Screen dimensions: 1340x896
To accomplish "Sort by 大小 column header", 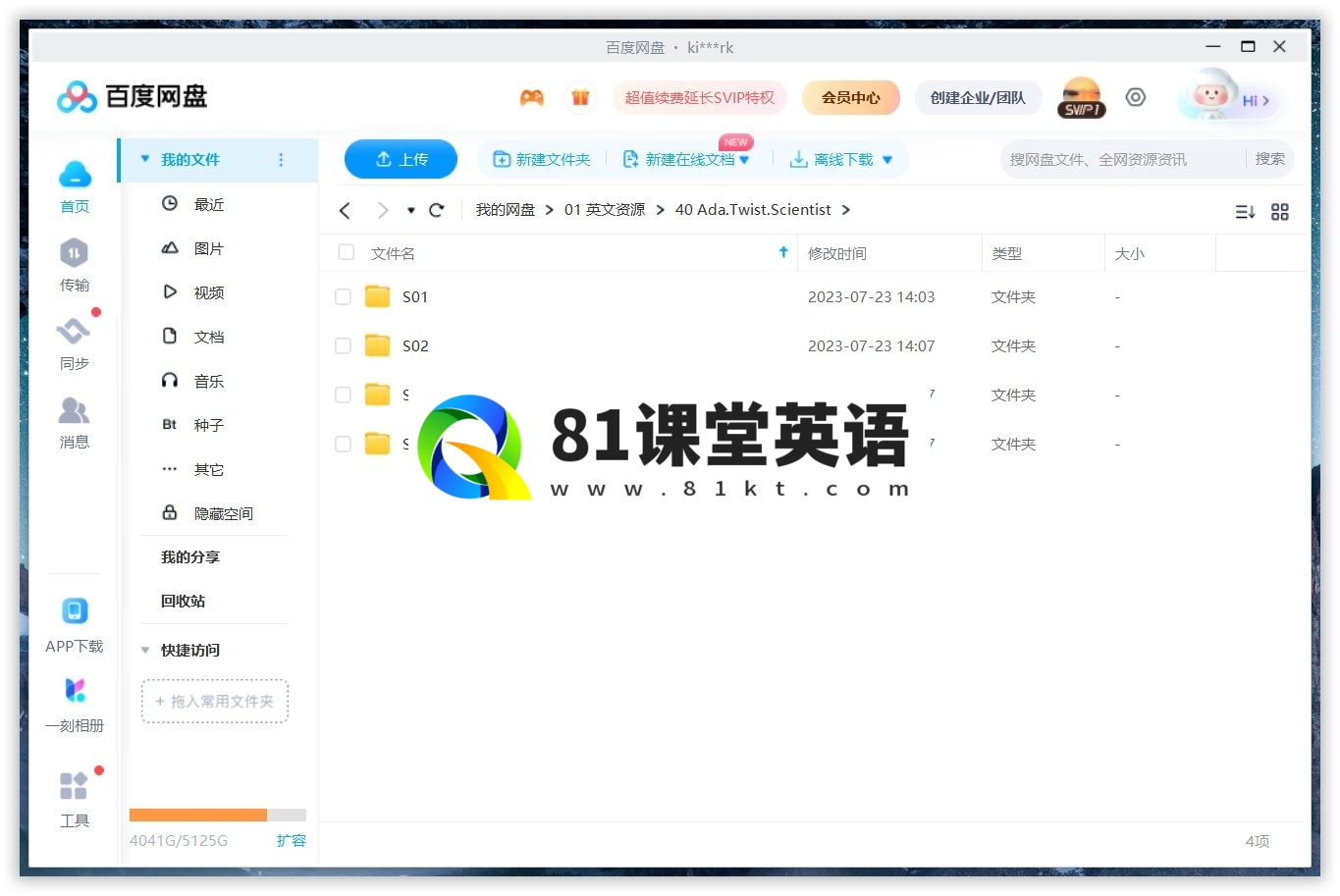I will click(1130, 253).
